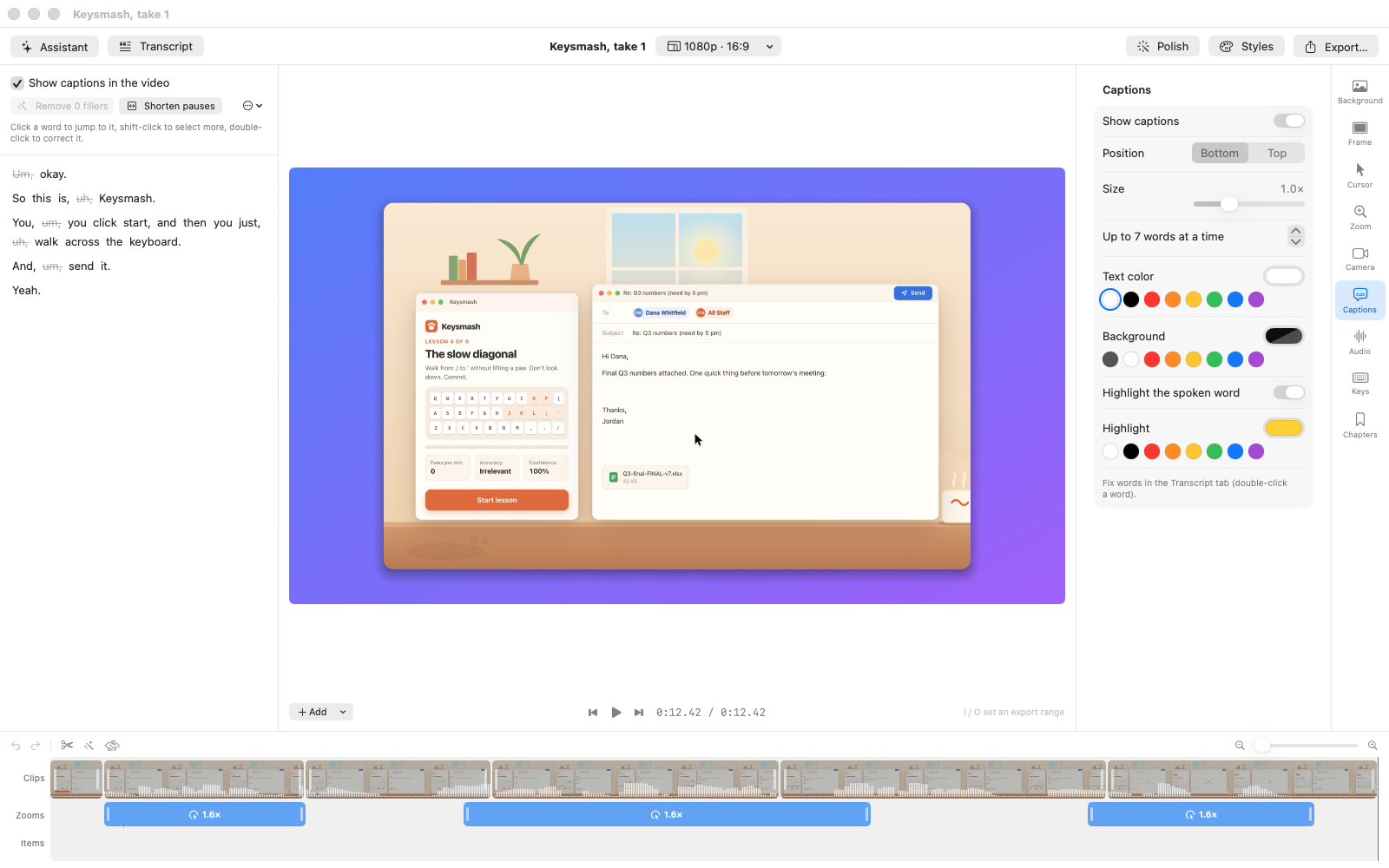Select red text color swatch
This screenshot has width=1389, height=868.
(x=1152, y=299)
